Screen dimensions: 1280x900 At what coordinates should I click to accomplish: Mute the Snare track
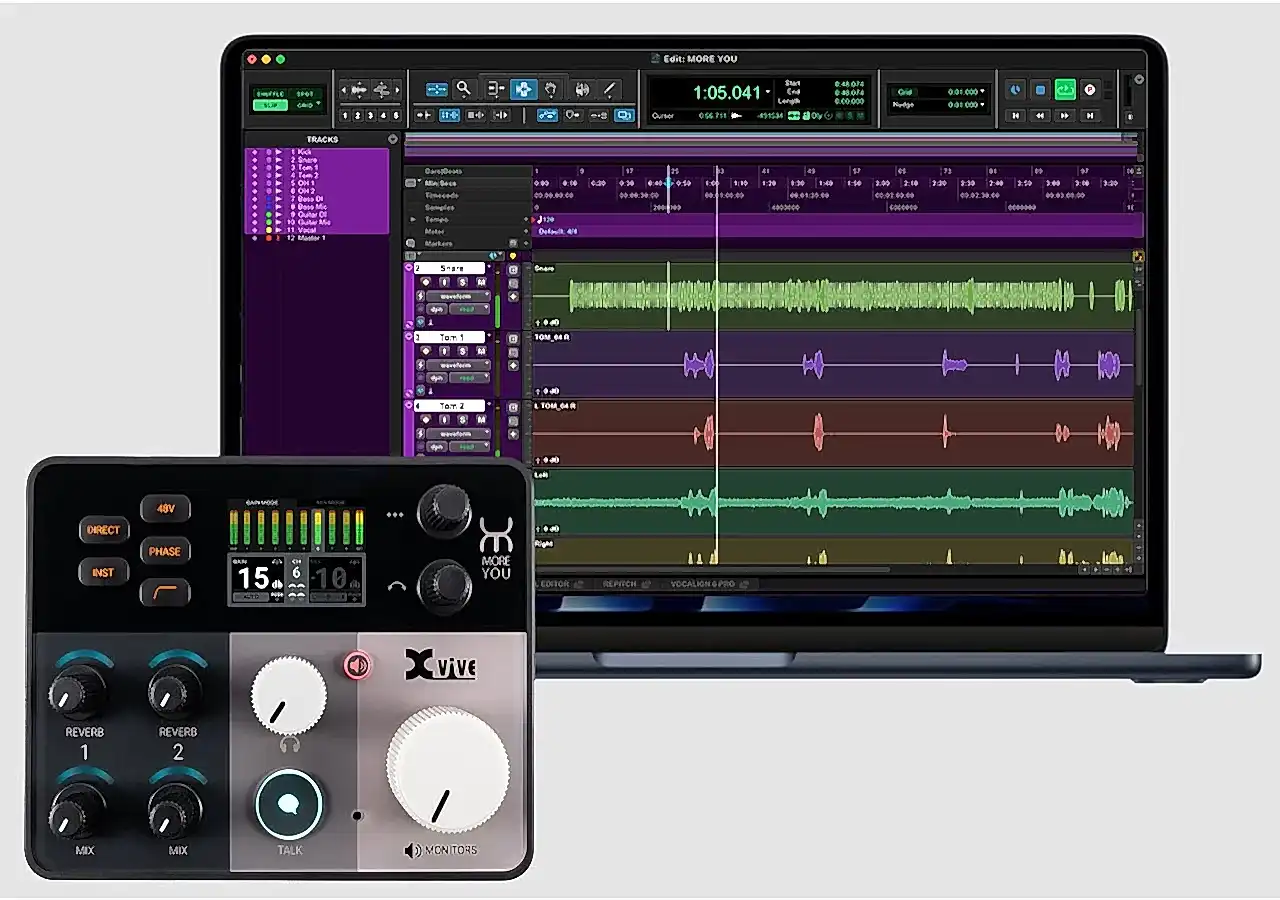(x=481, y=282)
